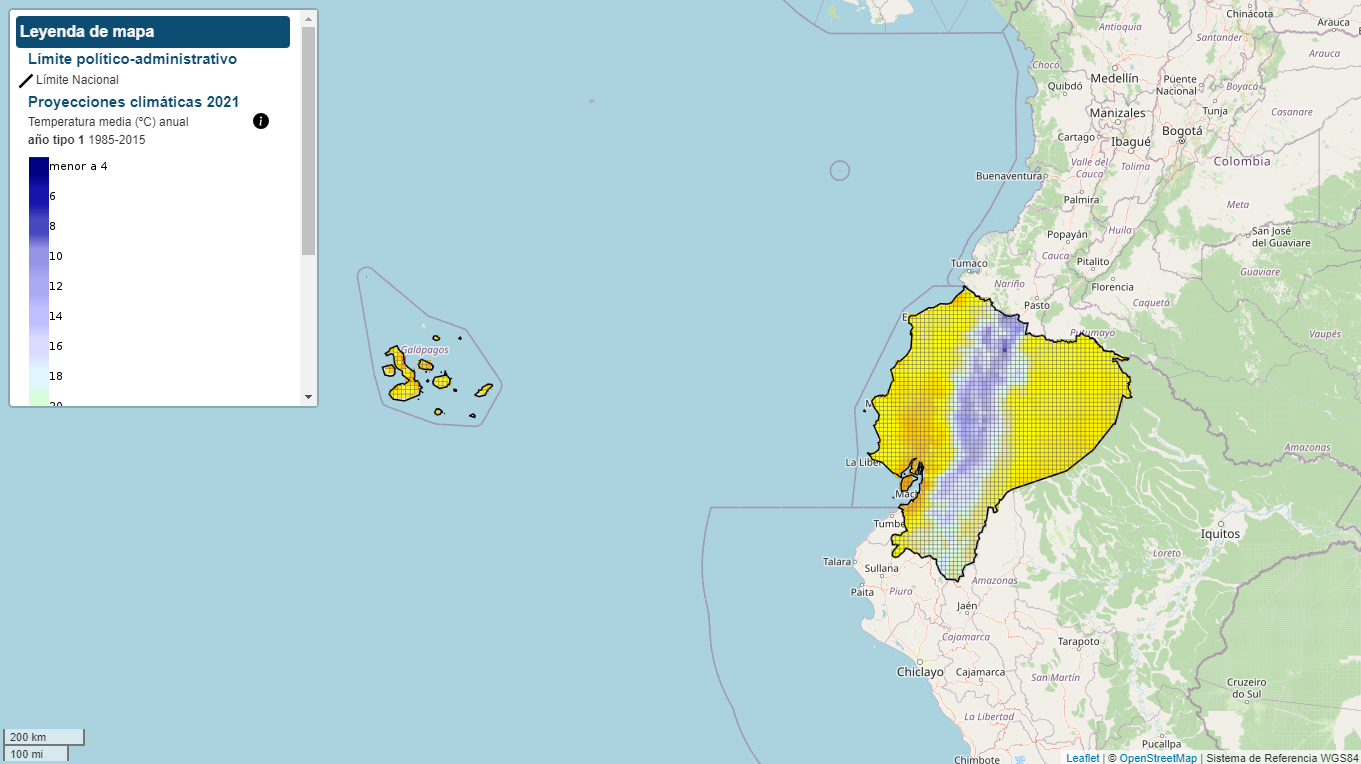This screenshot has width=1361, height=764.
Task: Click the Buenaventura city label
Action: 1009,176
